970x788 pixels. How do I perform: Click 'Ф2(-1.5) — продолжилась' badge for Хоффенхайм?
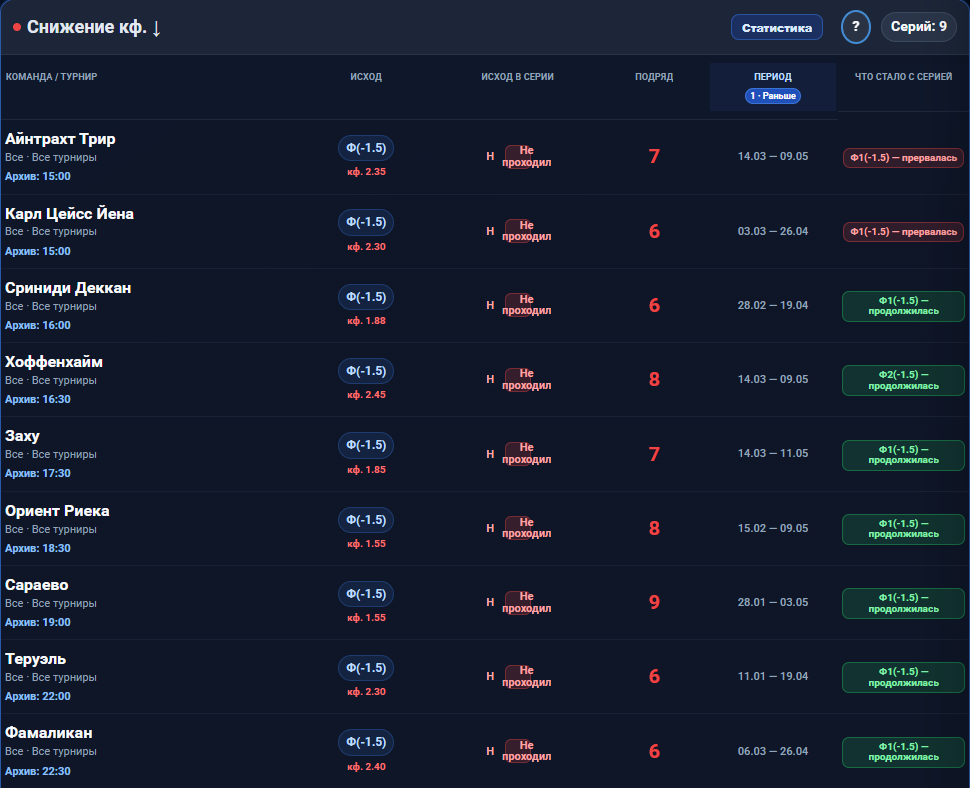coord(903,380)
